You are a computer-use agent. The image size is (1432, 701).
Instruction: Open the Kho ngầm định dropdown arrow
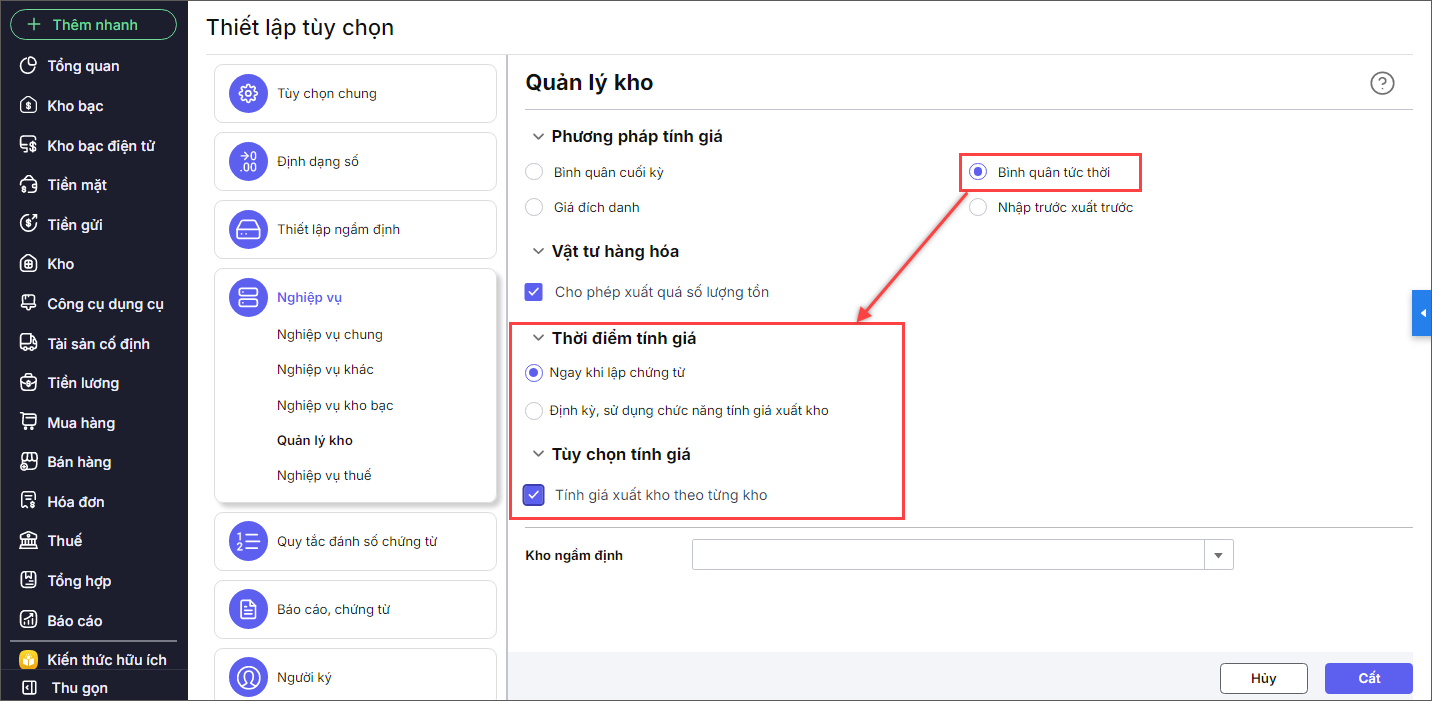pyautogui.click(x=1219, y=555)
